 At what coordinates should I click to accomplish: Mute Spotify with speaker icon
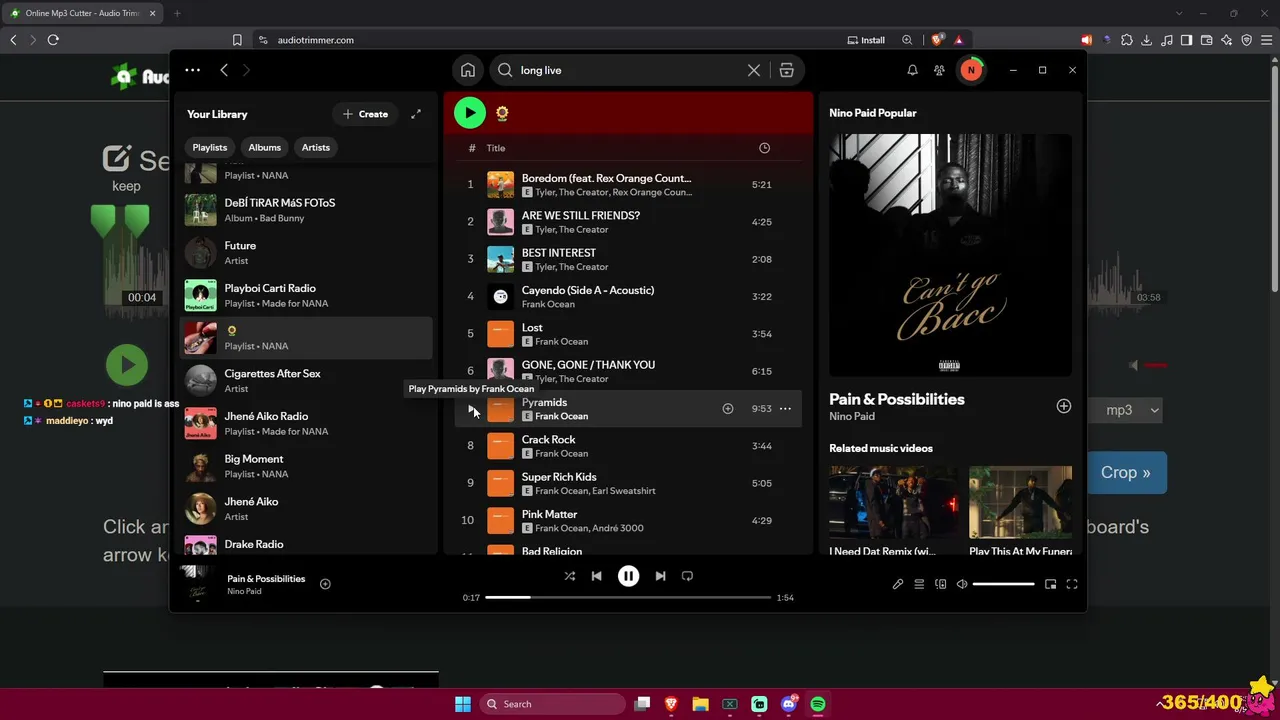coord(962,584)
